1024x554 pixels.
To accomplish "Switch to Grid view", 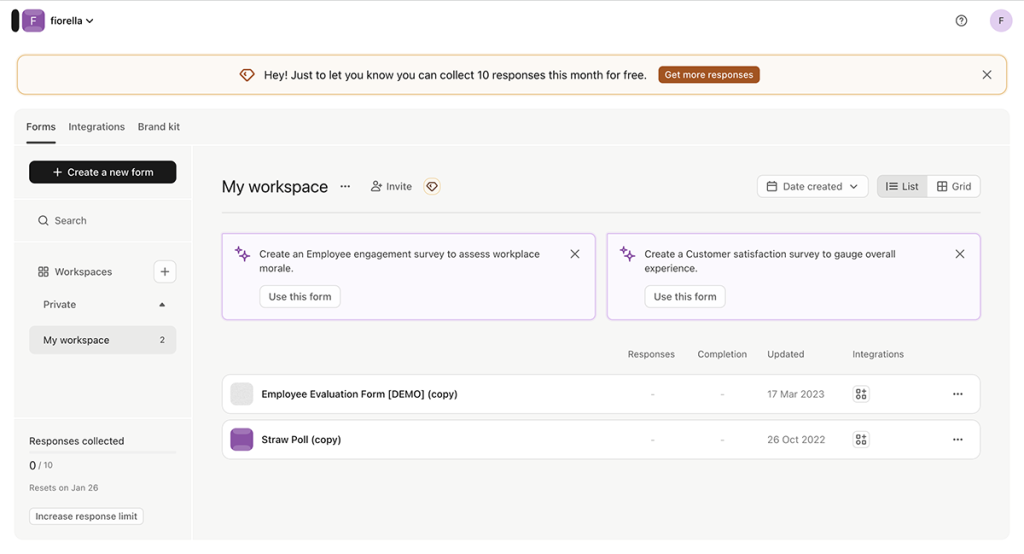I will click(954, 187).
